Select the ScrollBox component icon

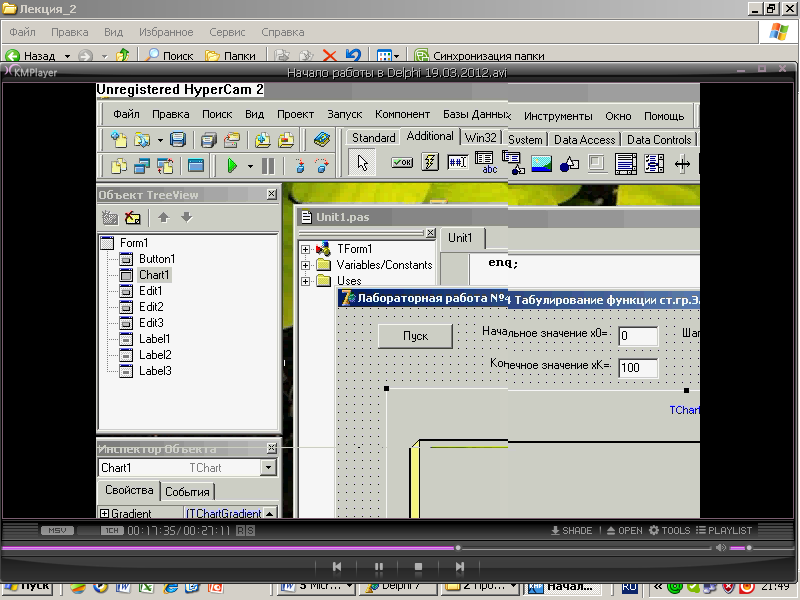[x=626, y=164]
